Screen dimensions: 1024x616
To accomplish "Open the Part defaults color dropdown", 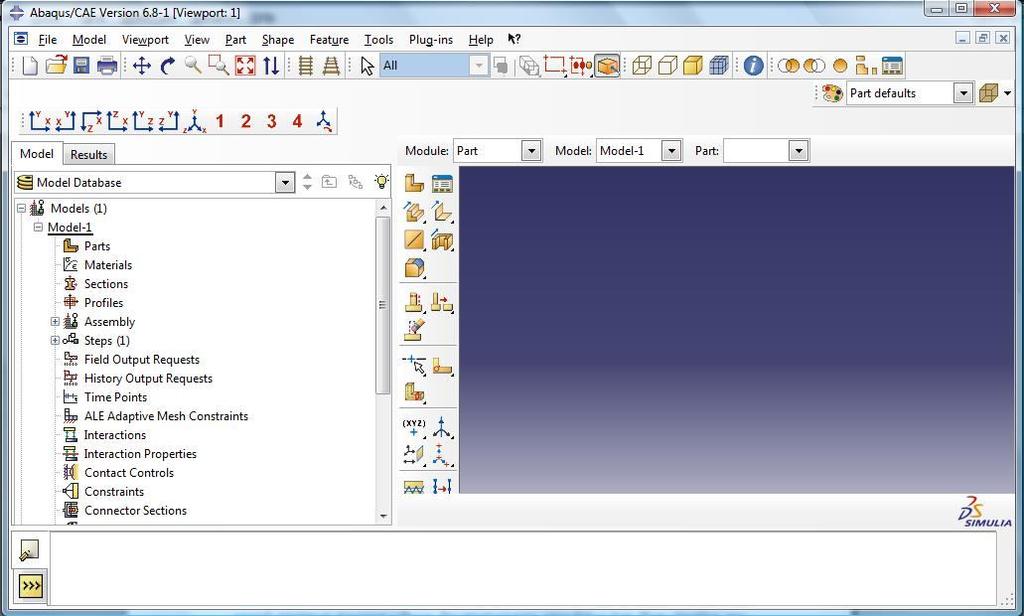I will coord(963,93).
